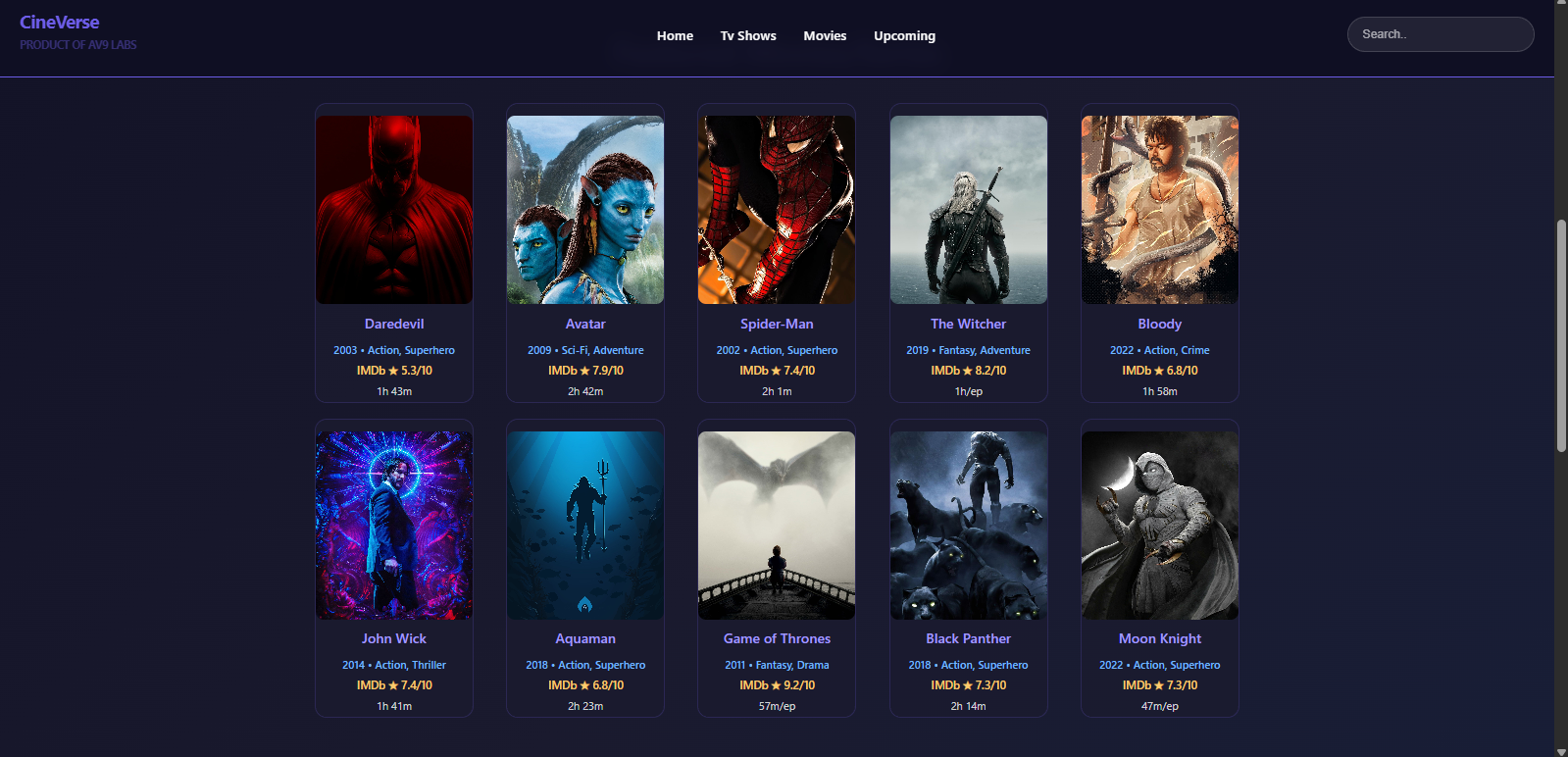Click Moon Knight's '47m/ep' runtime

point(1160,706)
